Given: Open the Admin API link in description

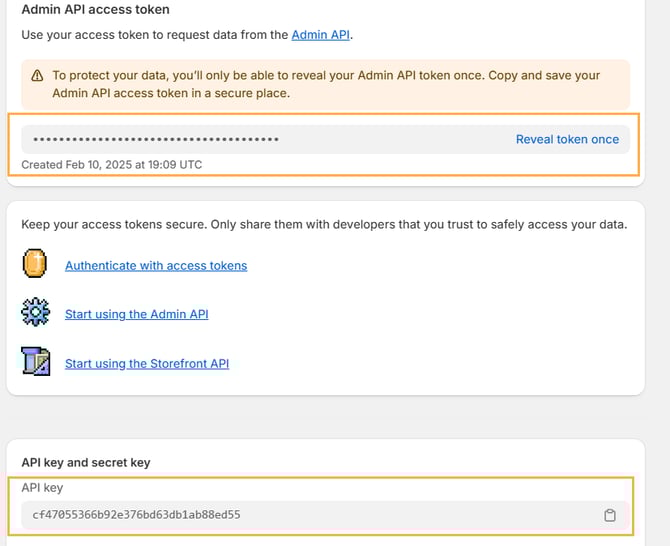Looking at the screenshot, I should [x=321, y=35].
